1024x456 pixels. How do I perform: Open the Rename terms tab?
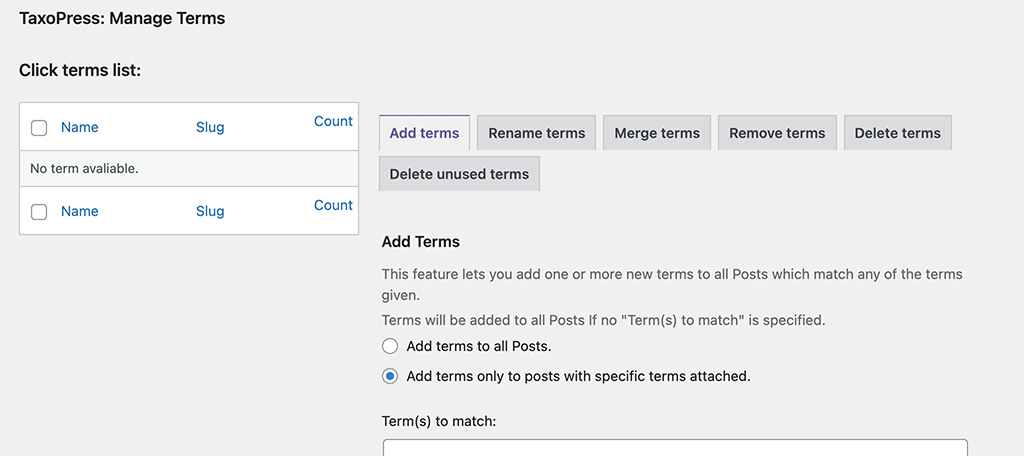[536, 133]
